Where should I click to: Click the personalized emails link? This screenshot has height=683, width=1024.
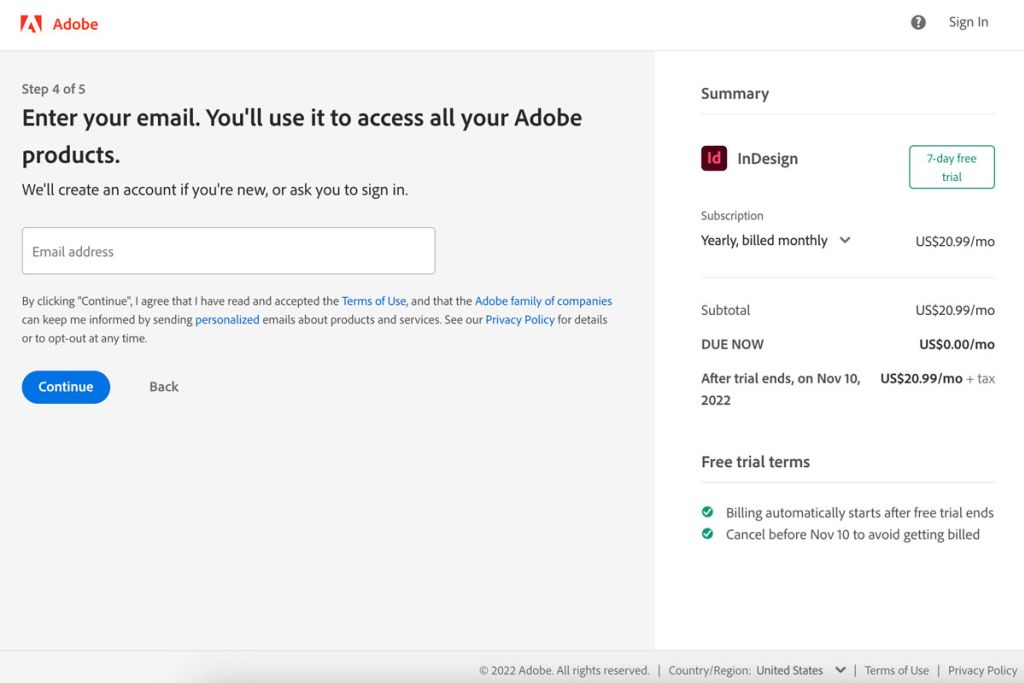point(227,320)
